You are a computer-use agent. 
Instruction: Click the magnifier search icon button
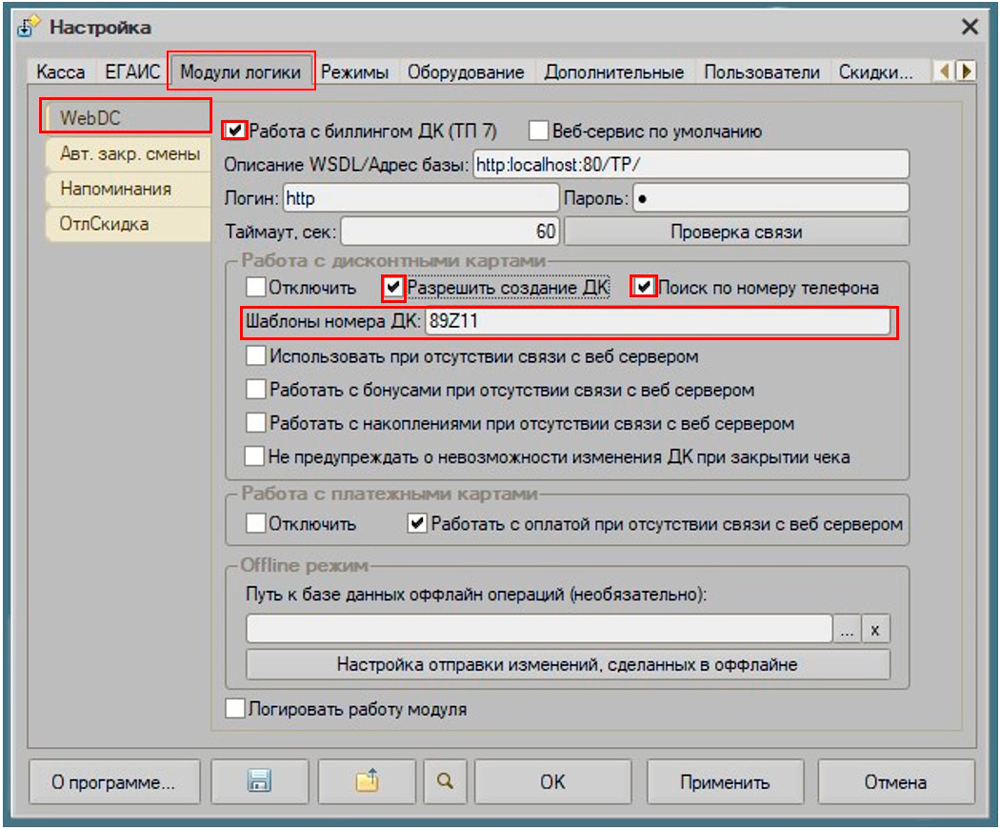pyautogui.click(x=444, y=782)
